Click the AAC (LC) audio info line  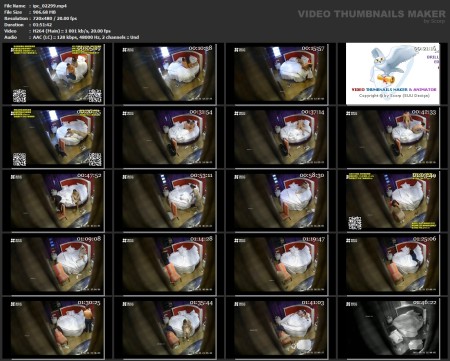(86, 37)
